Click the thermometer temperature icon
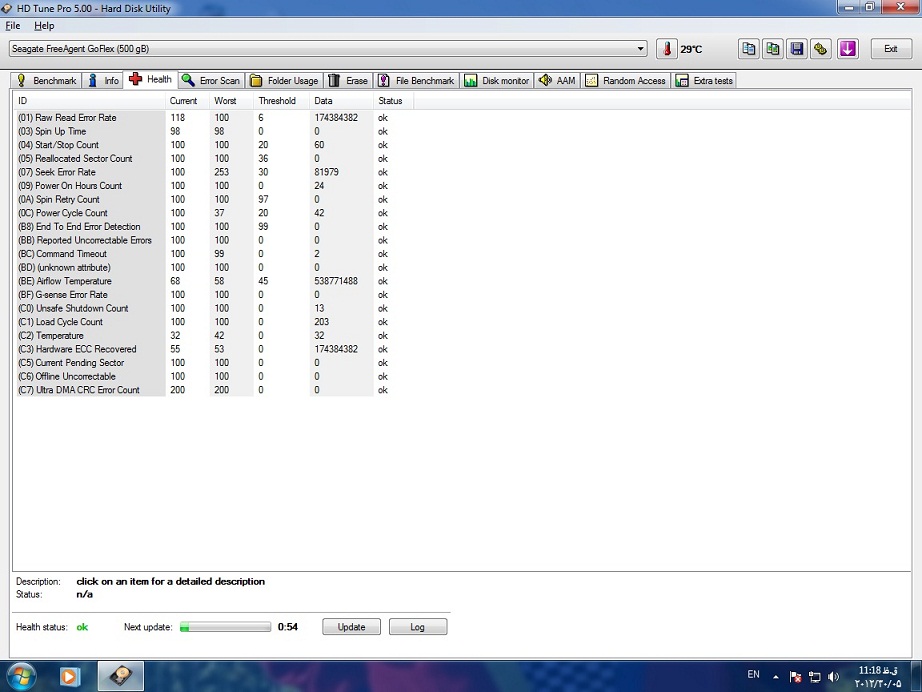Image resolution: width=922 pixels, height=692 pixels. pyautogui.click(x=667, y=49)
